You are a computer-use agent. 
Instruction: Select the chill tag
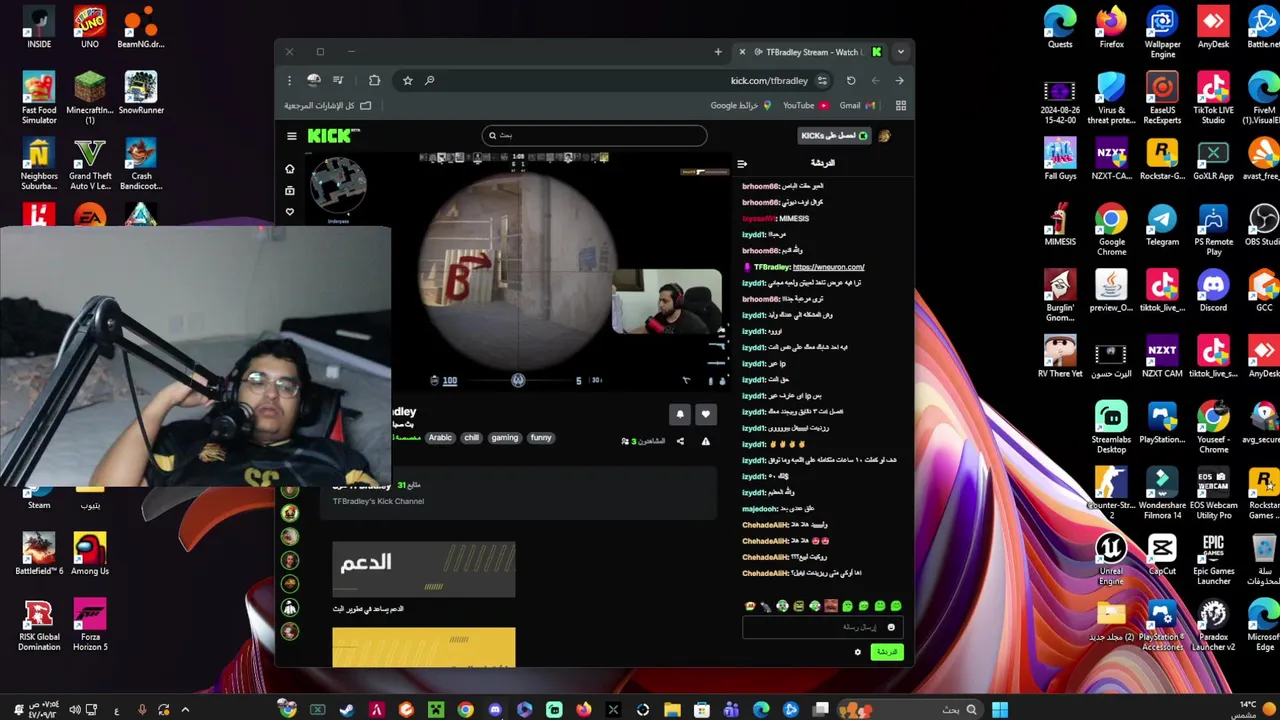tap(471, 437)
